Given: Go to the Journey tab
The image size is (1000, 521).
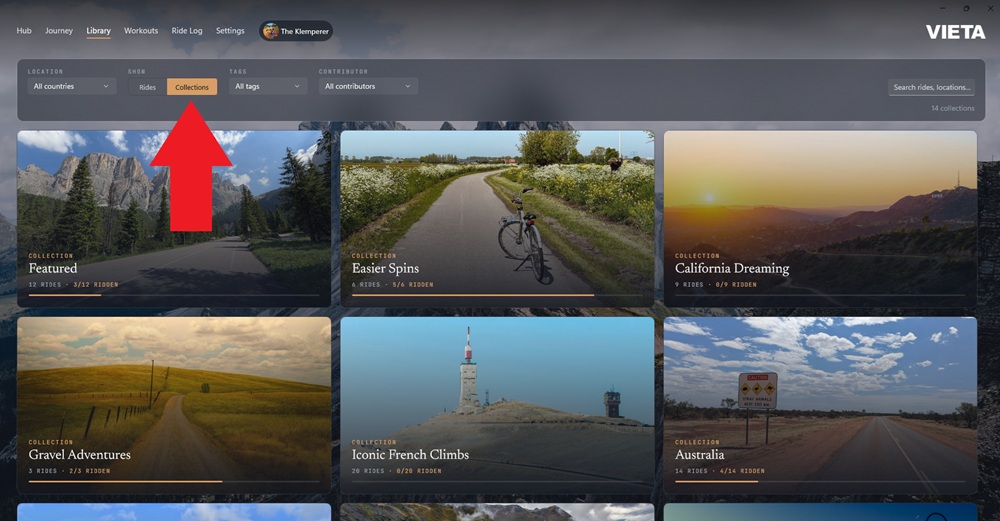Looking at the screenshot, I should 59,31.
